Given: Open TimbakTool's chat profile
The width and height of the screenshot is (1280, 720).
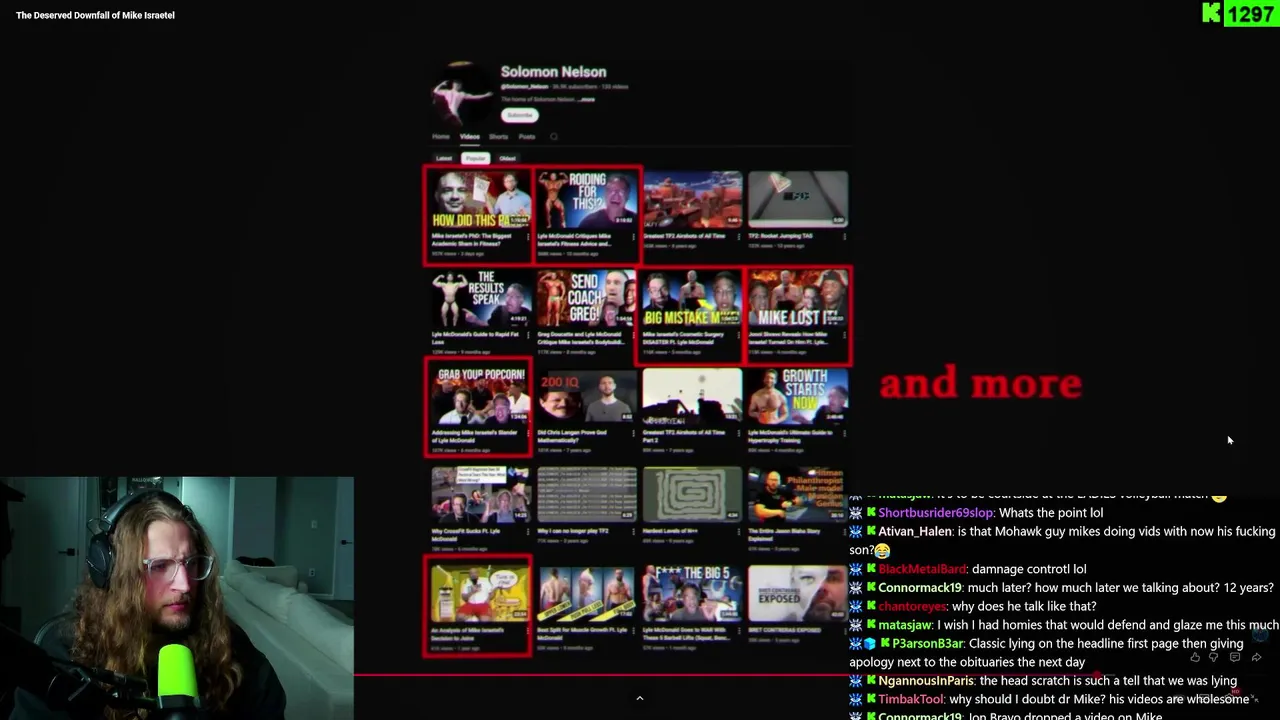Looking at the screenshot, I should [910, 700].
